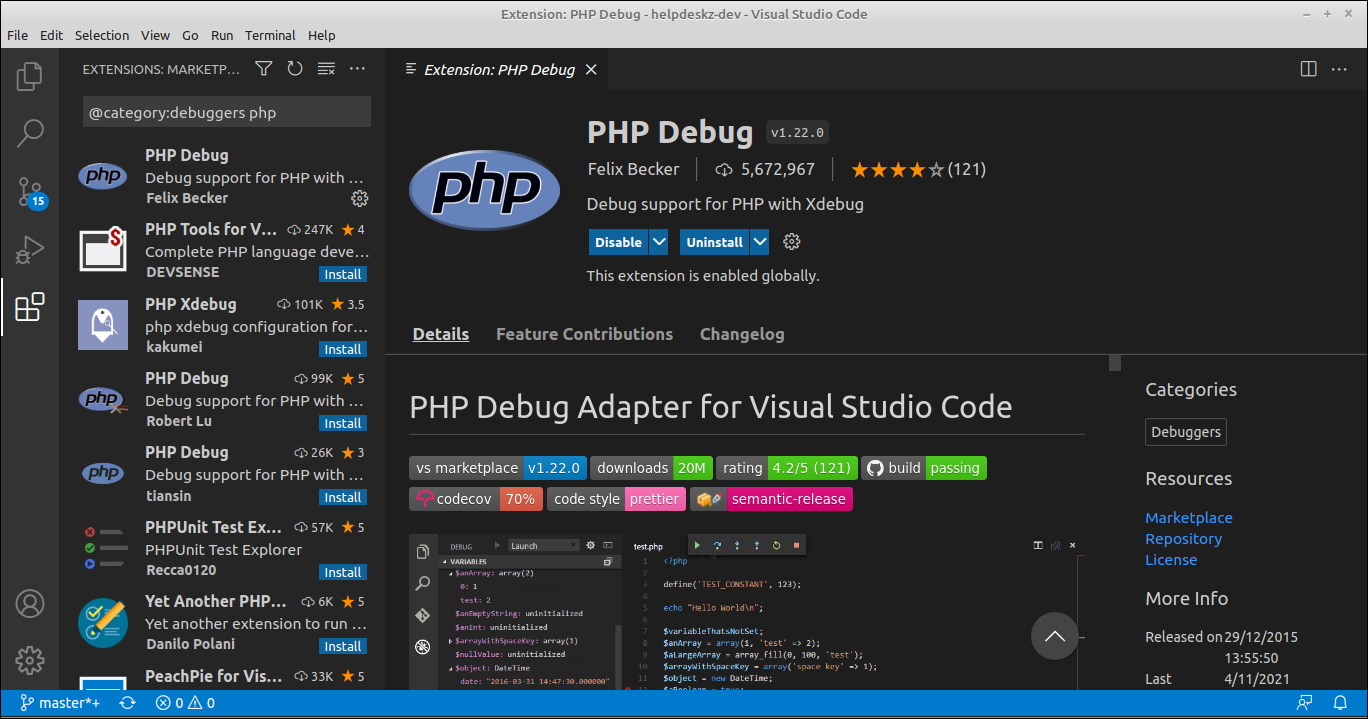Open PHP Debug extension settings gear
1368x719 pixels.
[x=791, y=241]
